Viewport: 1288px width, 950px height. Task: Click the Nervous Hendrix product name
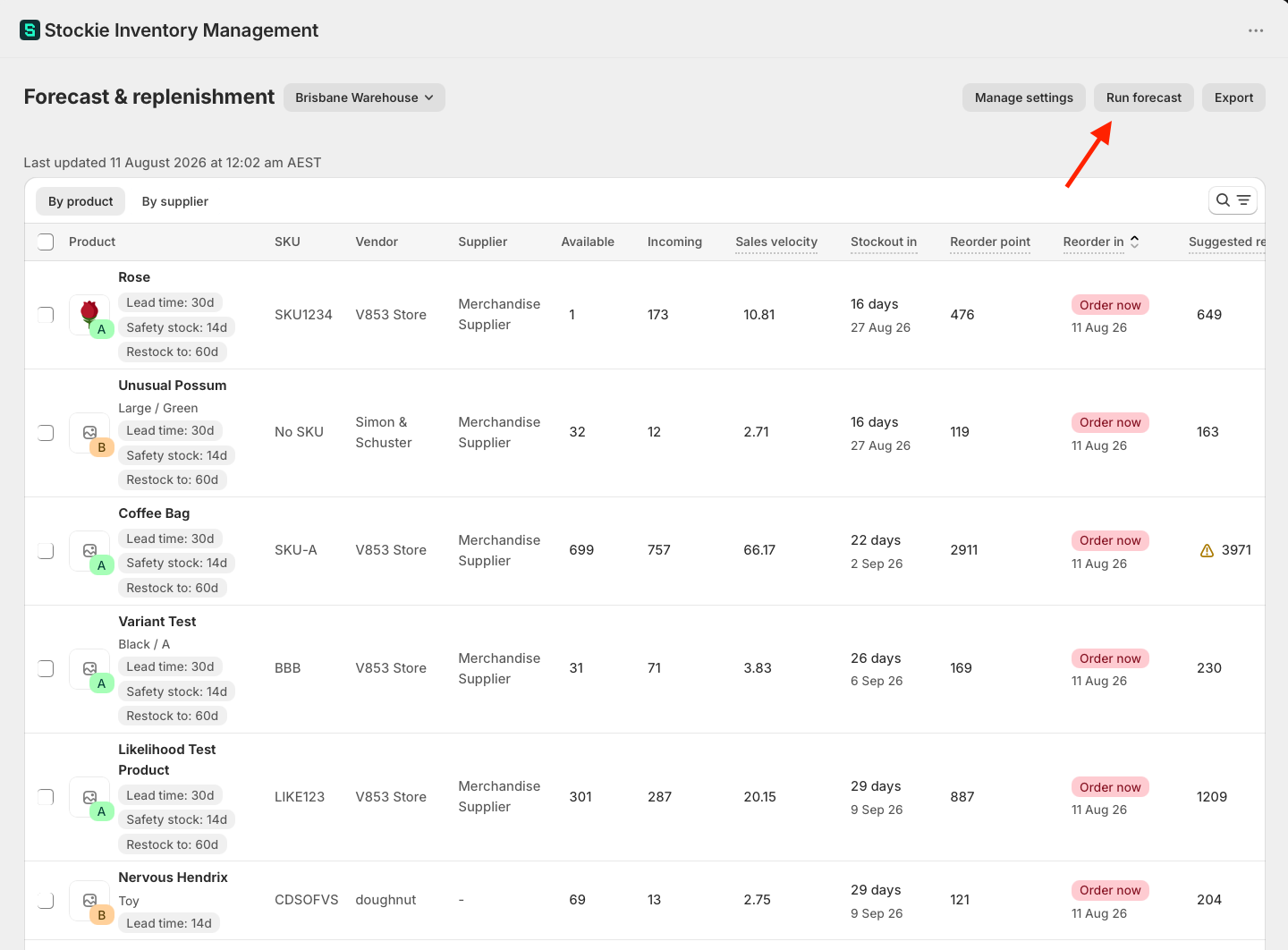coord(174,878)
